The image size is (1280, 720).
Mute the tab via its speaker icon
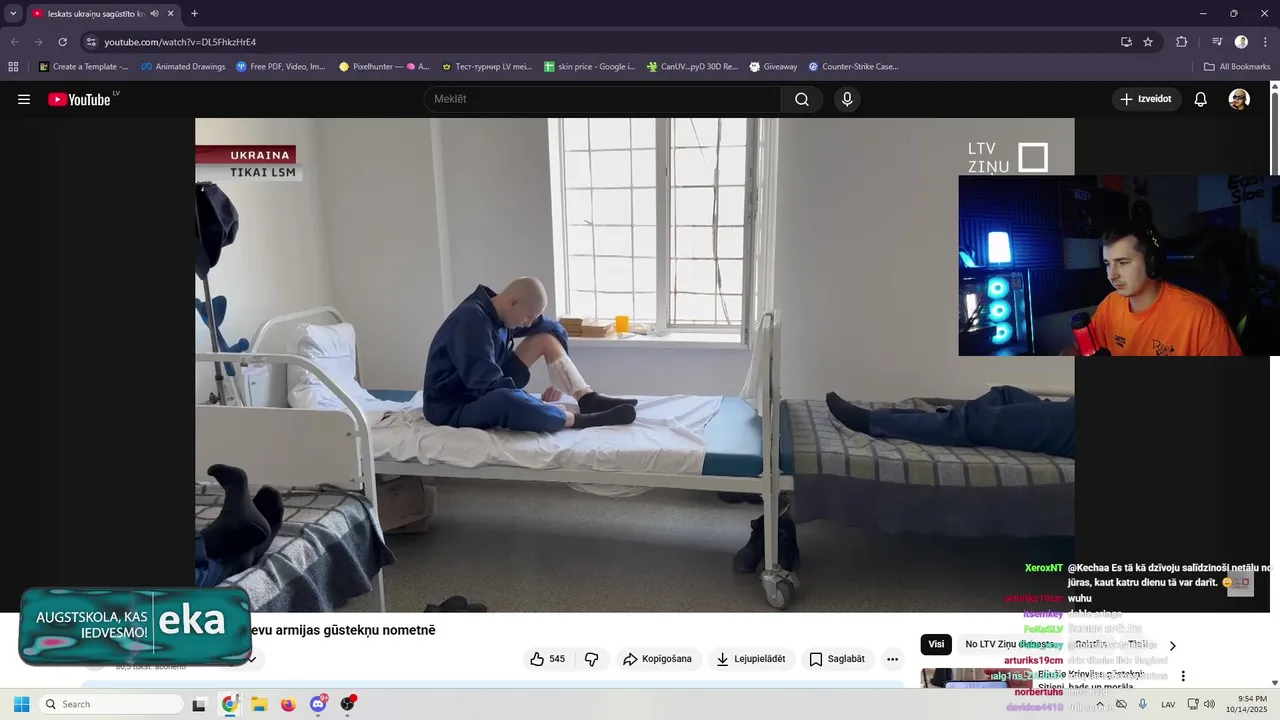point(155,14)
